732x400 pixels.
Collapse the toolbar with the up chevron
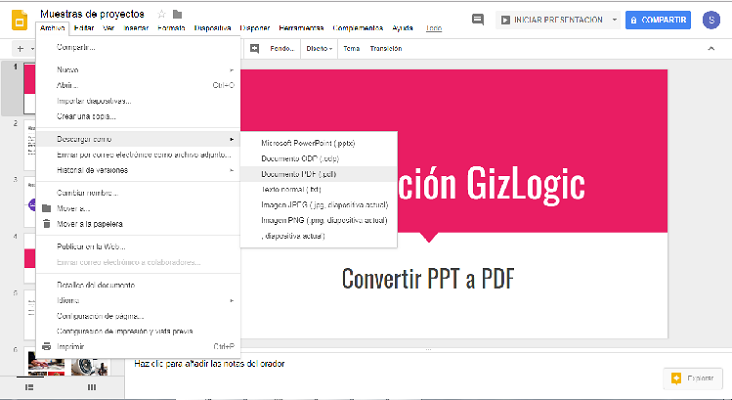click(x=711, y=49)
